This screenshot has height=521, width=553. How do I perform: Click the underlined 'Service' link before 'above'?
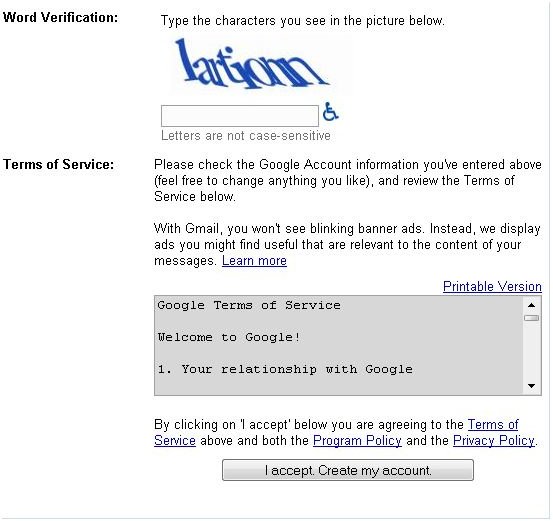[x=175, y=441]
